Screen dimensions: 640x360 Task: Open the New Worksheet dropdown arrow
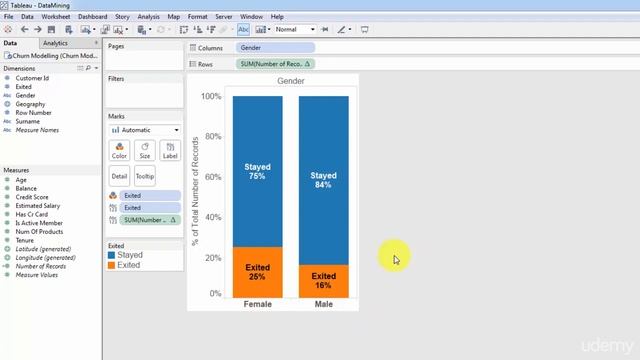[x=94, y=29]
